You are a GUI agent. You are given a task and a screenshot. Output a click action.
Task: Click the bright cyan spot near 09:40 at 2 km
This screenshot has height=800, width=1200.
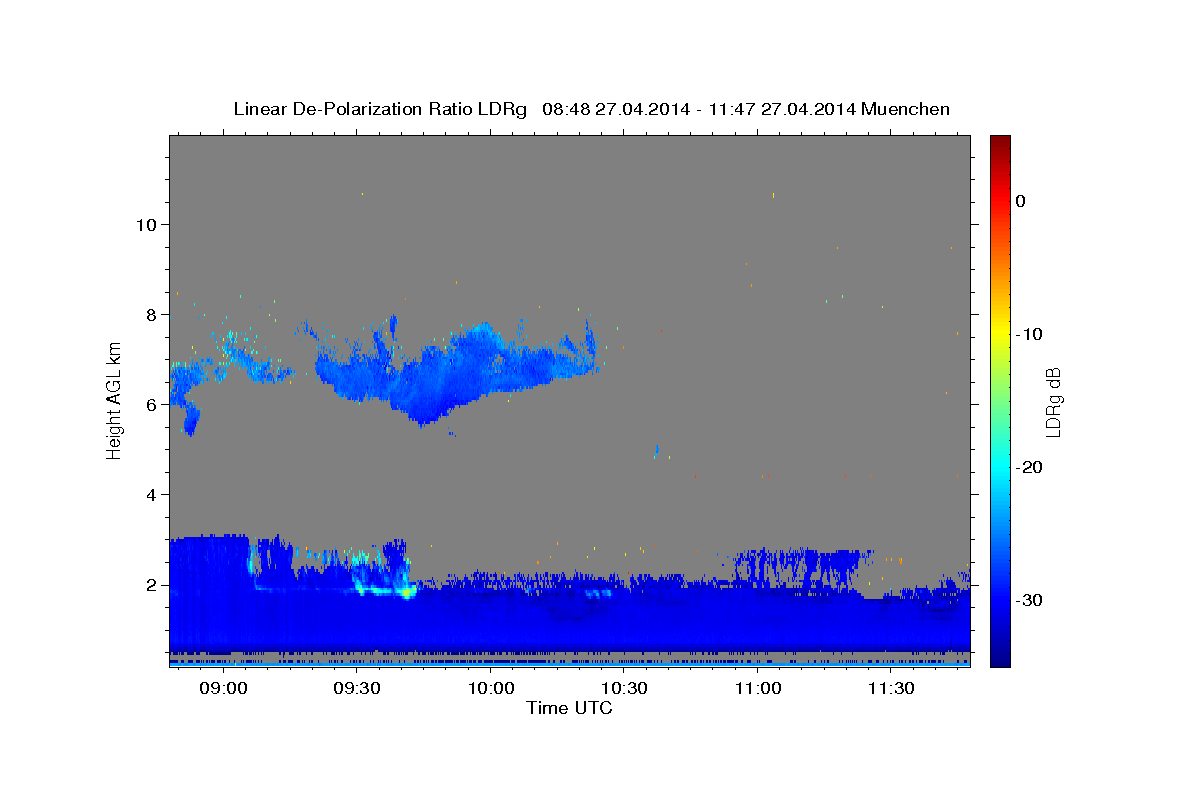(x=407, y=592)
